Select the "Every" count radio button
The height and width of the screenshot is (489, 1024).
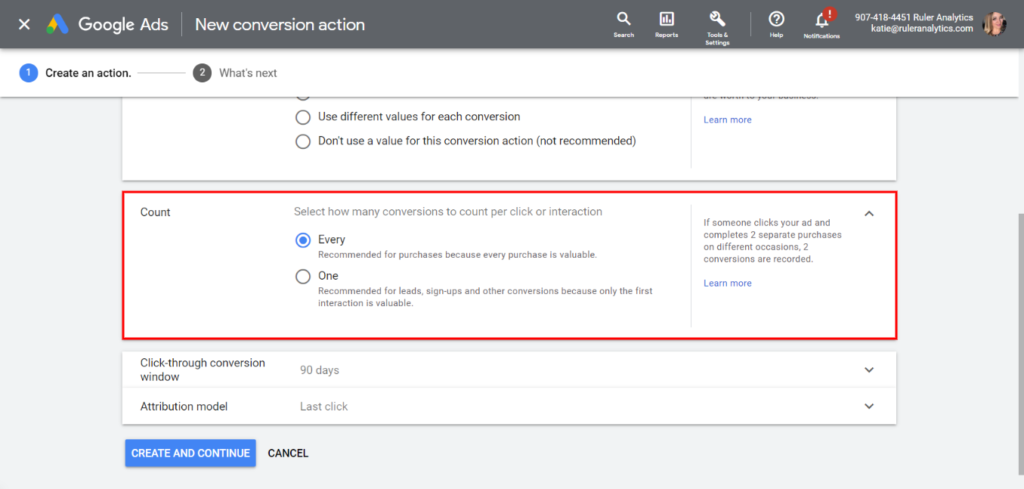[x=303, y=240]
